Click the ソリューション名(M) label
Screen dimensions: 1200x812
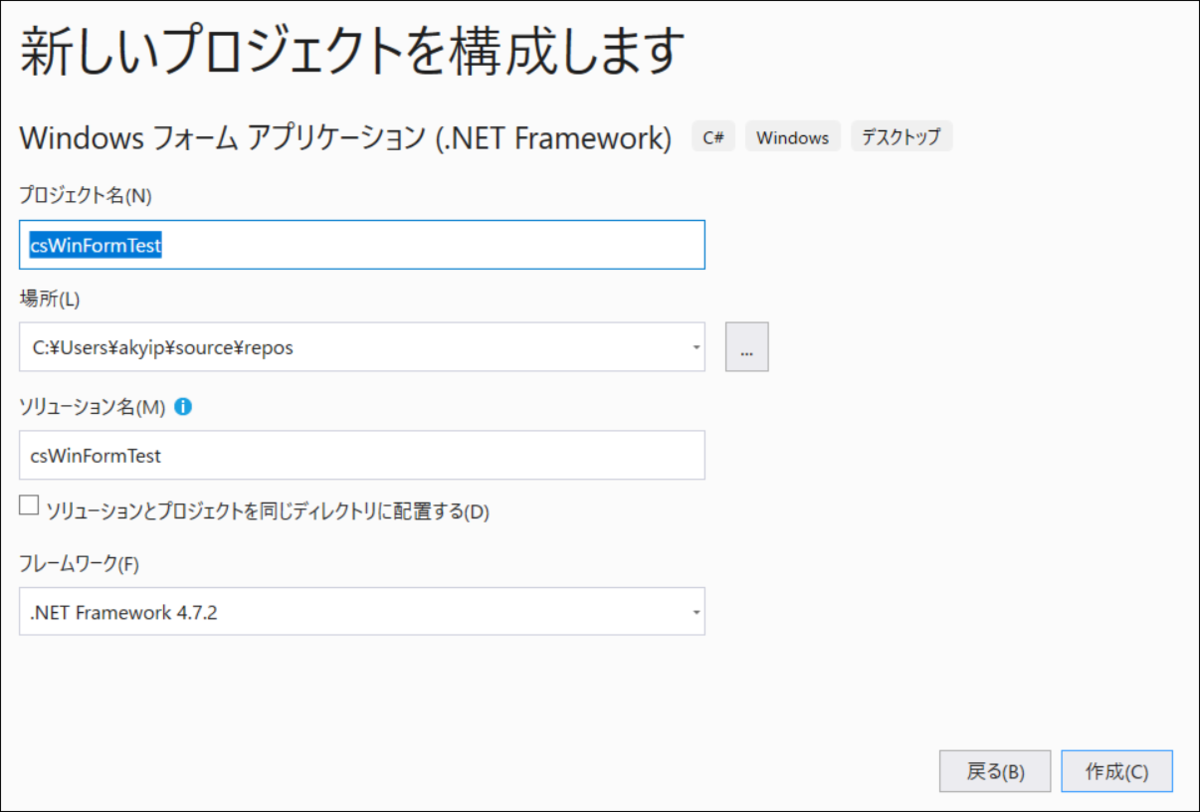point(92,407)
